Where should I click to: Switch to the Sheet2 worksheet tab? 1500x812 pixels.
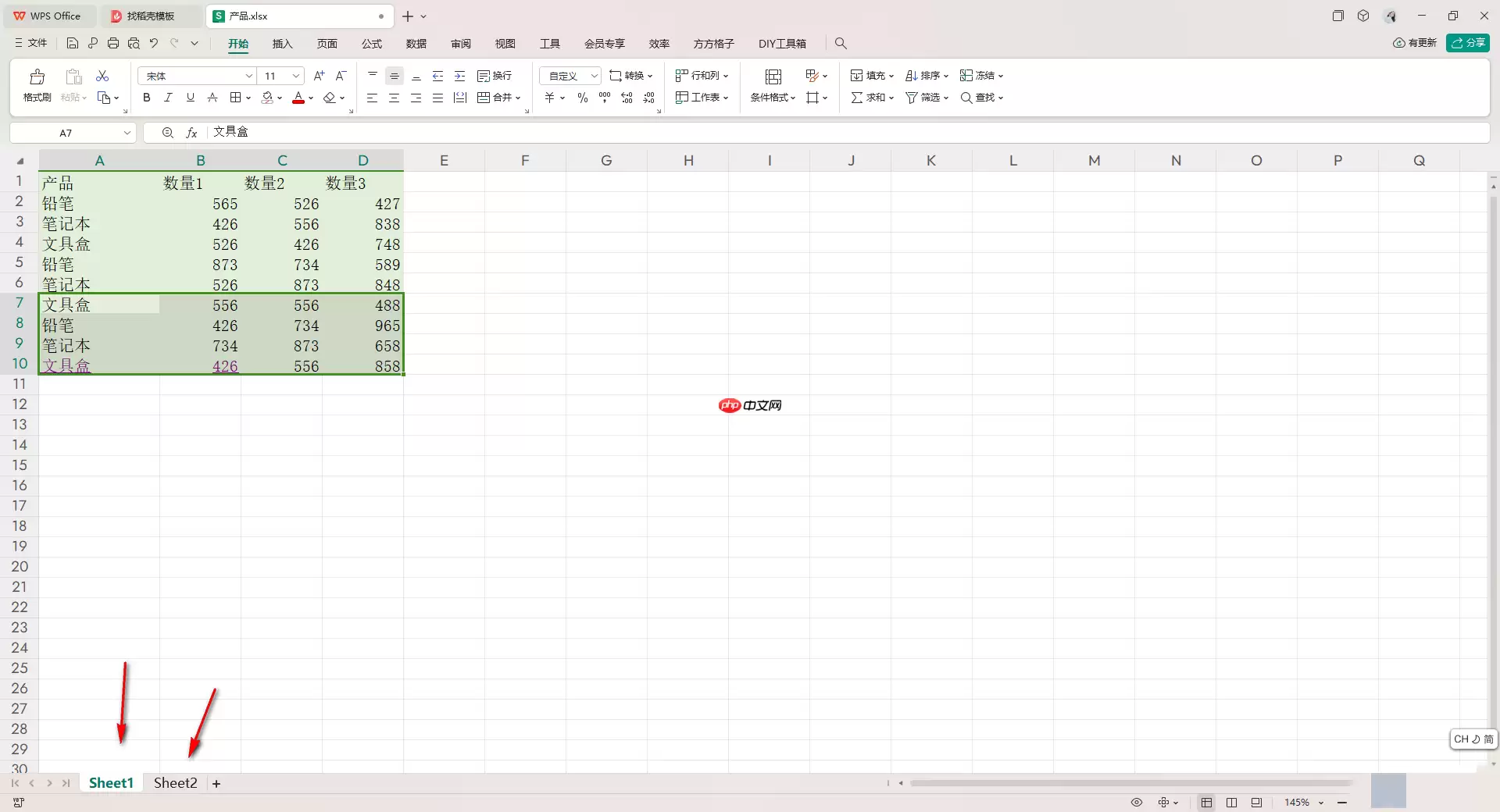[x=175, y=783]
